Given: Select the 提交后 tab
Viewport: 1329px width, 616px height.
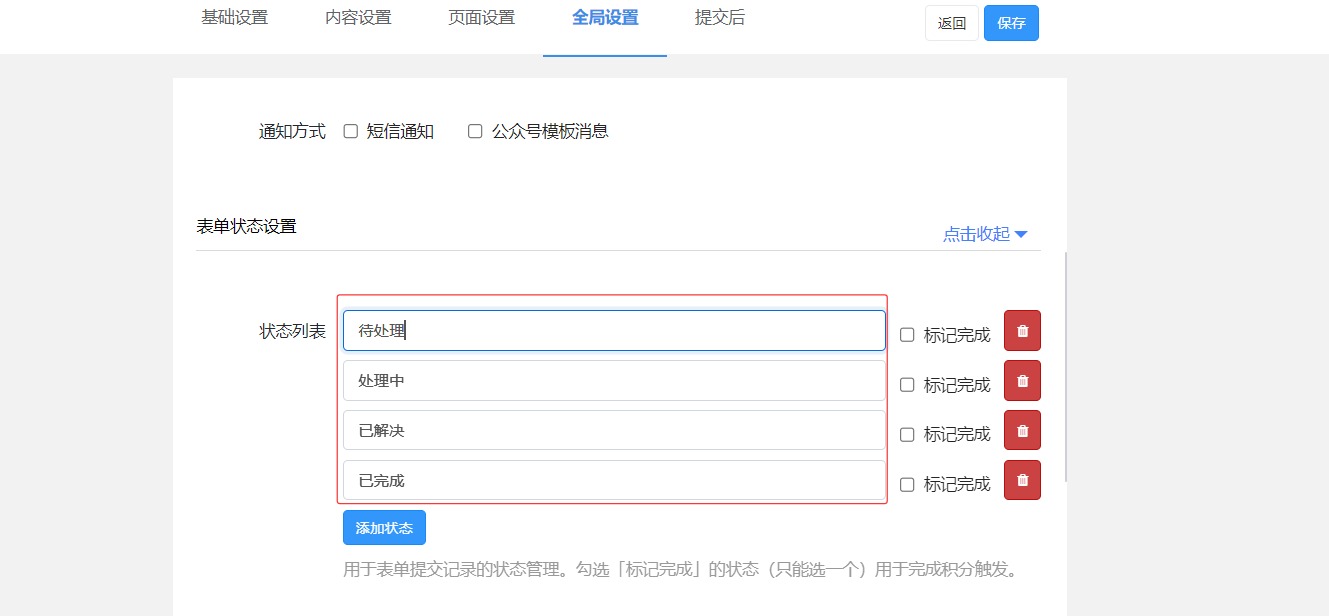Looking at the screenshot, I should tap(719, 18).
